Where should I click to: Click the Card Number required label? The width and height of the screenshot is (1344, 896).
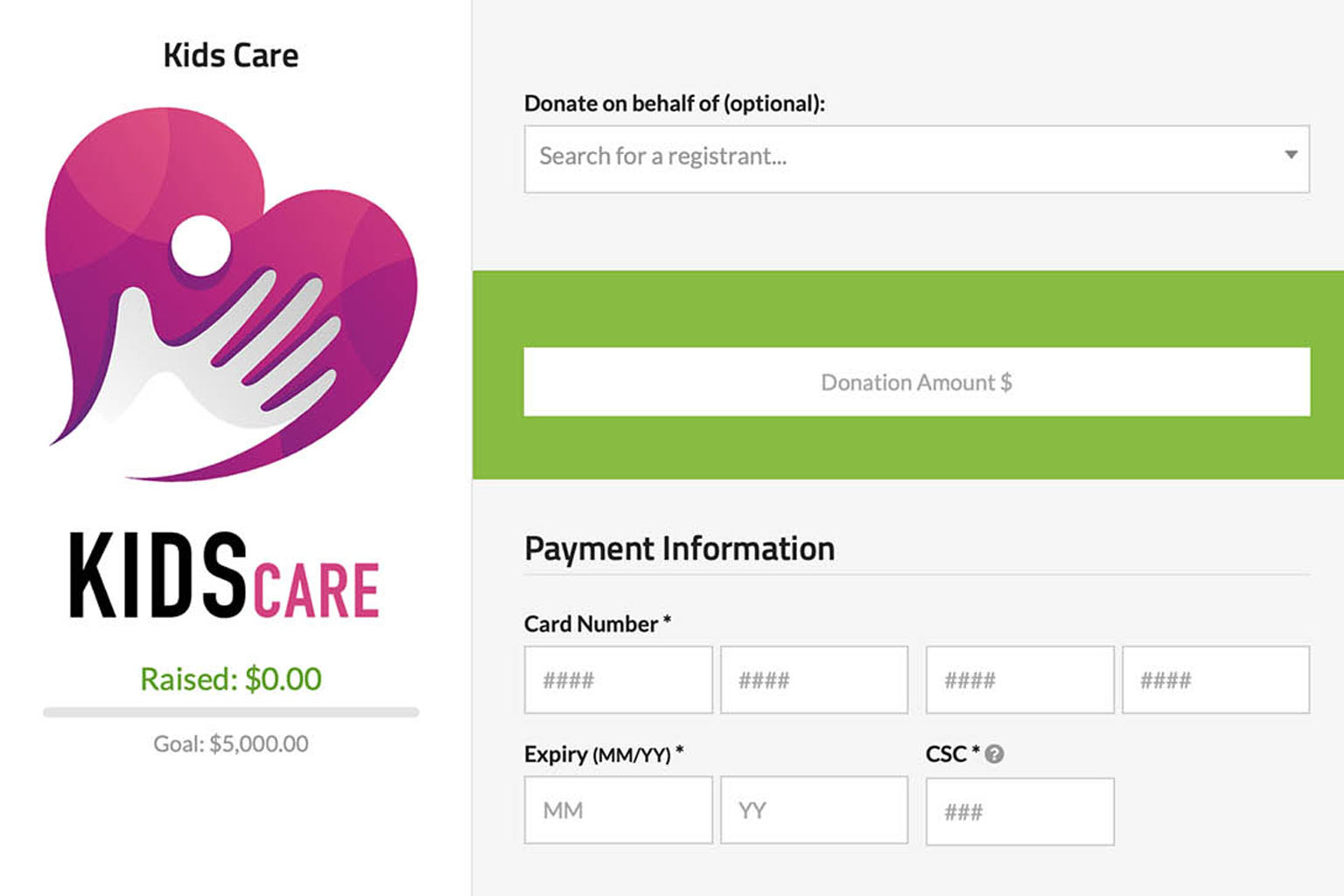596,623
